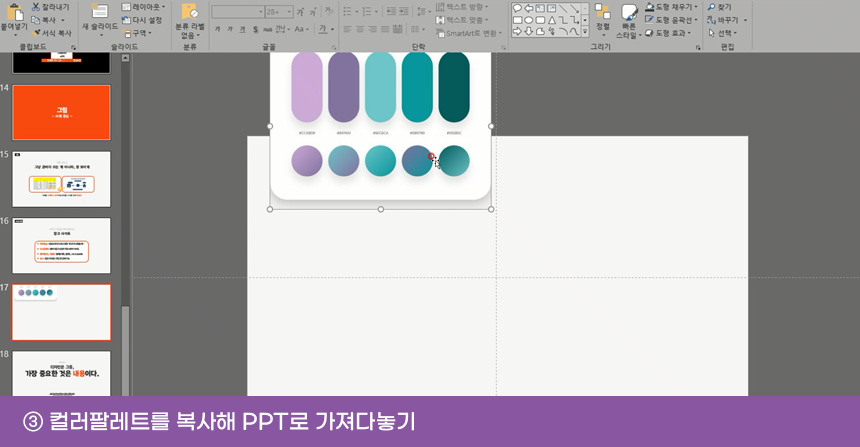Toggle underline formatting
860x447 pixels.
(242, 29)
